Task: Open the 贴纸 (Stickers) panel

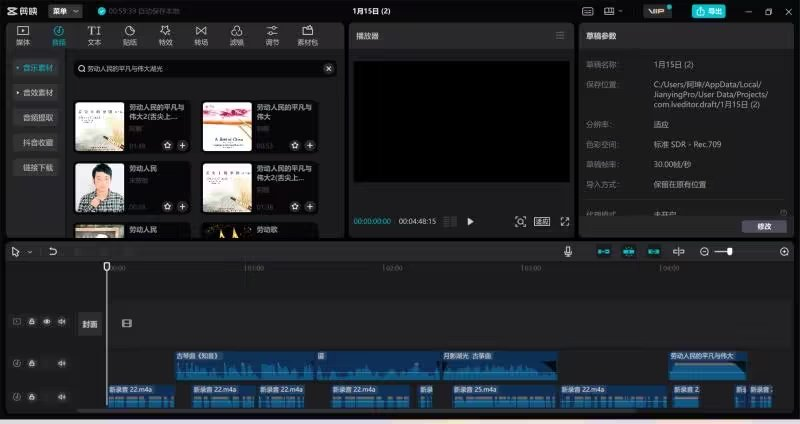Action: pyautogui.click(x=129, y=36)
